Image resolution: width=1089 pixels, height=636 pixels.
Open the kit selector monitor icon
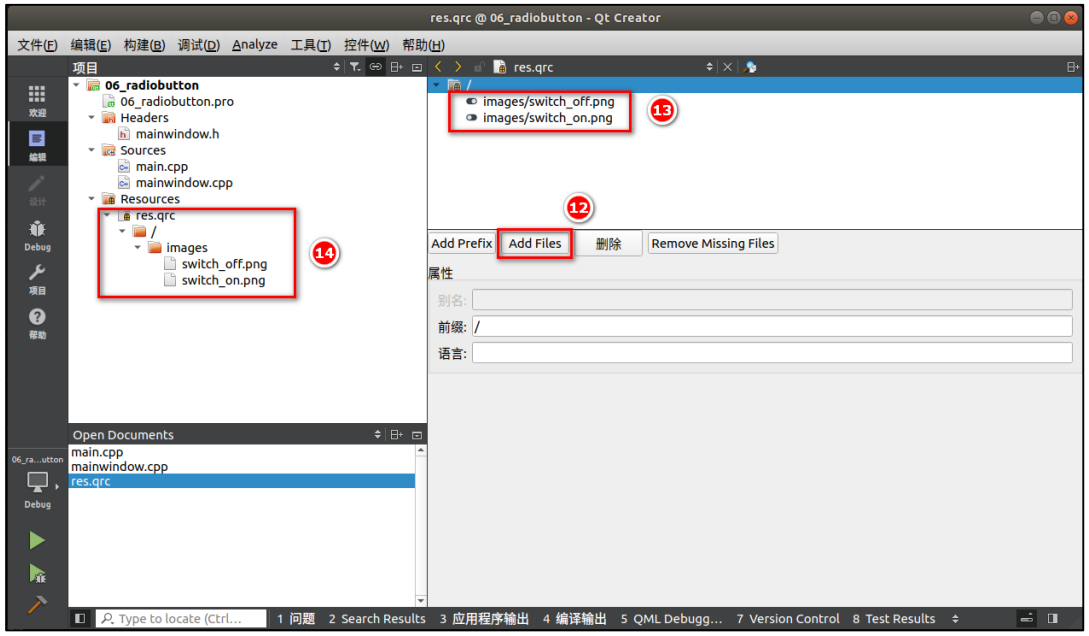[x=37, y=482]
